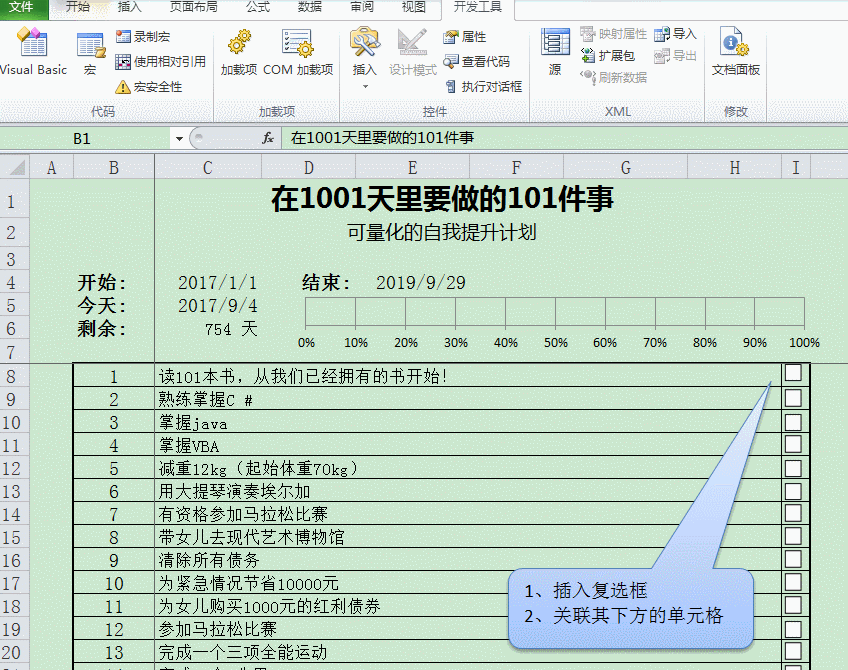This screenshot has height=670, width=848.
Task: Expand the Name Box dropdown
Action: 179,139
